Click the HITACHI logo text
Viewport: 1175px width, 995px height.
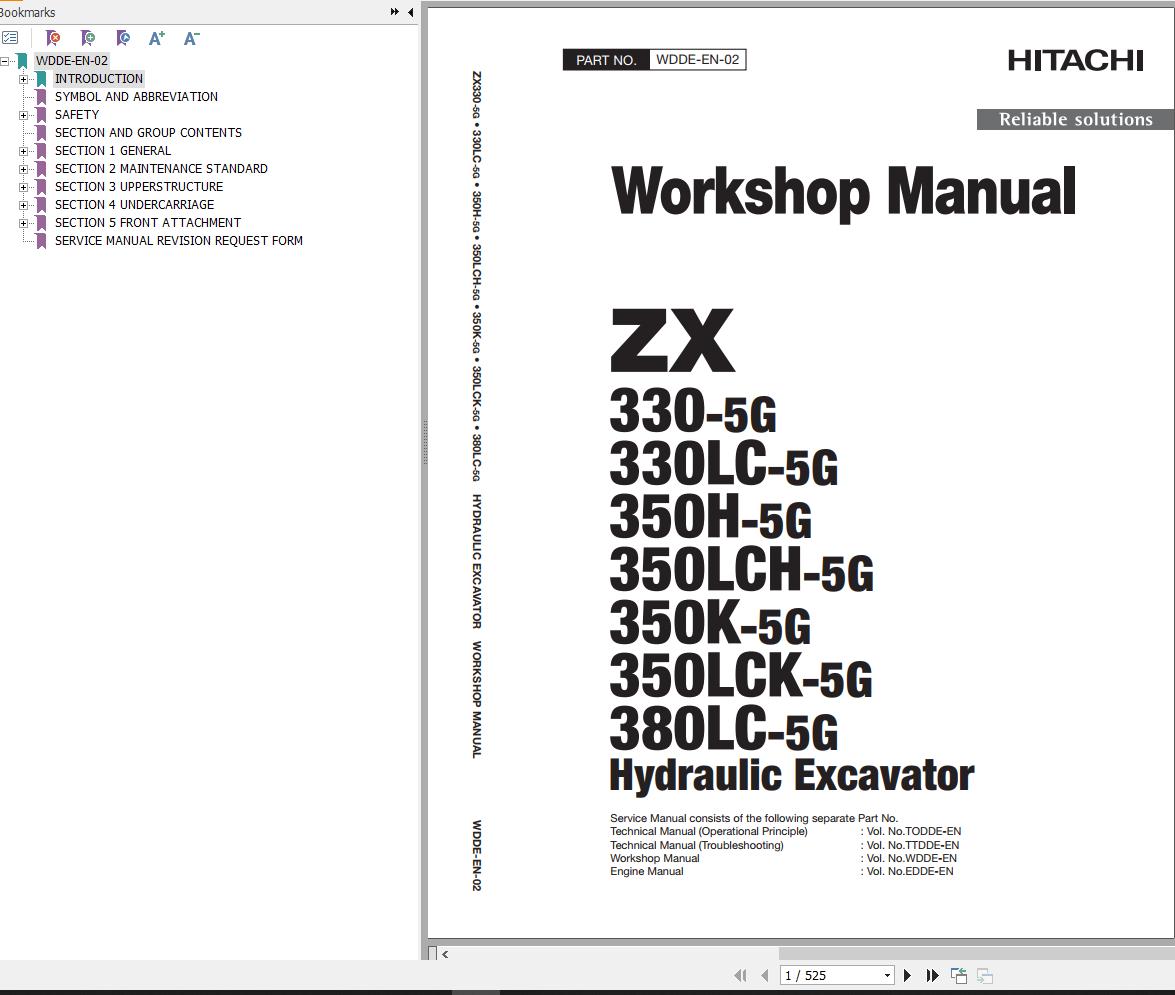click(x=1075, y=61)
